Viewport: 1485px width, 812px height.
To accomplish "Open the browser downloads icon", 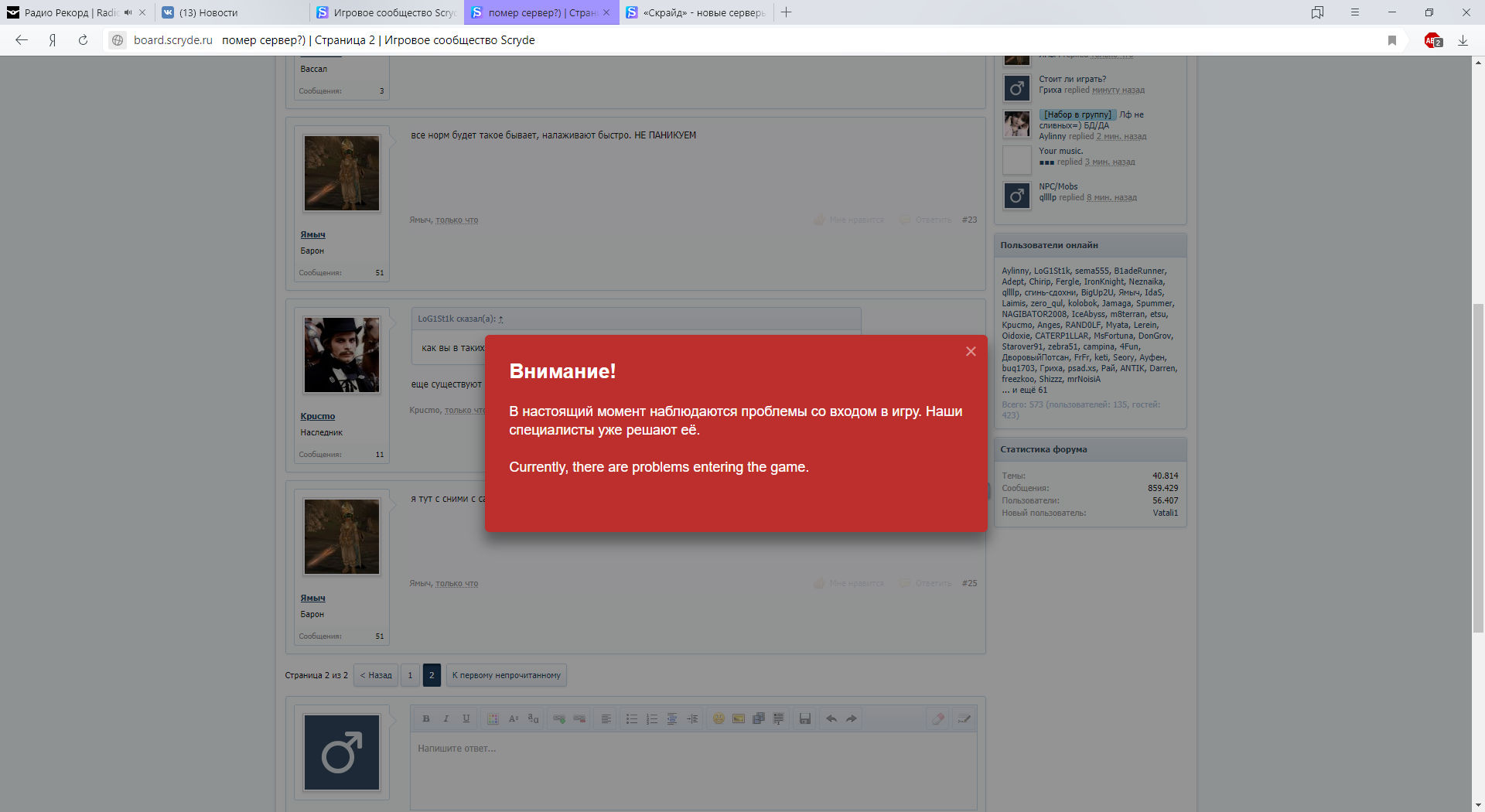I will (x=1463, y=40).
